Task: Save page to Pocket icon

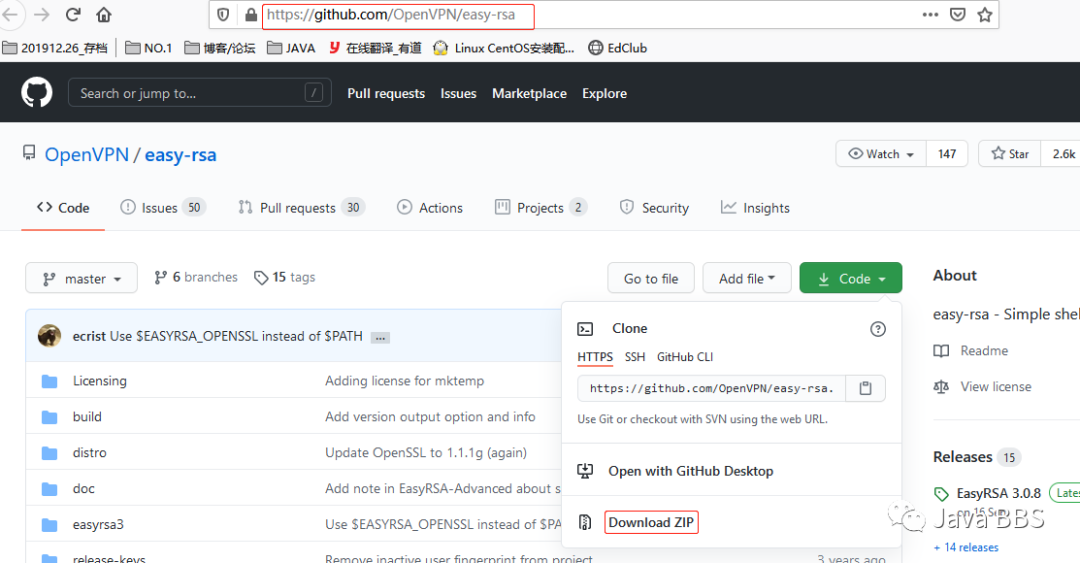Action: pyautogui.click(x=957, y=14)
